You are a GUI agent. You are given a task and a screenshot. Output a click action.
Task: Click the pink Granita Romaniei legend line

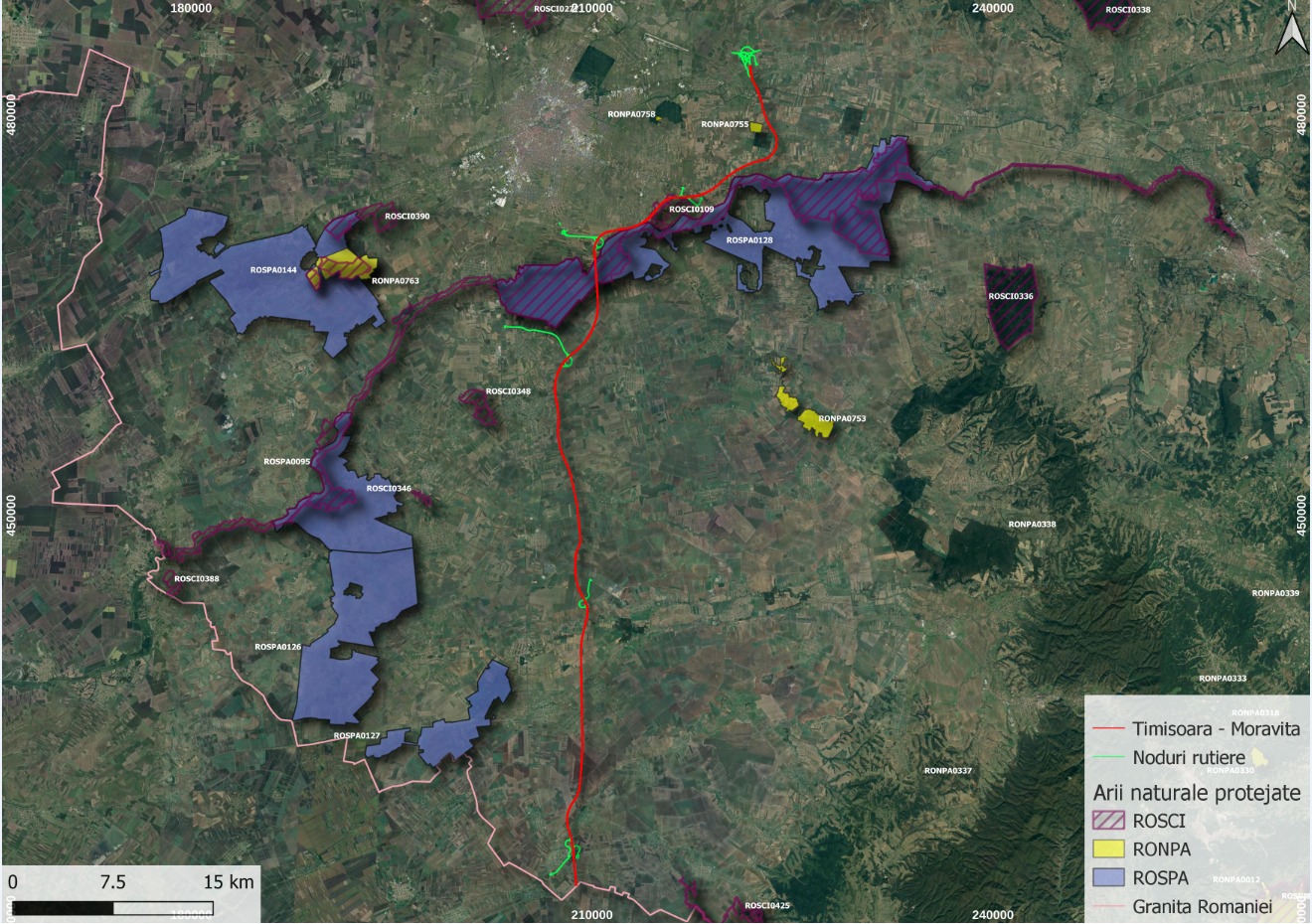[x=1108, y=906]
